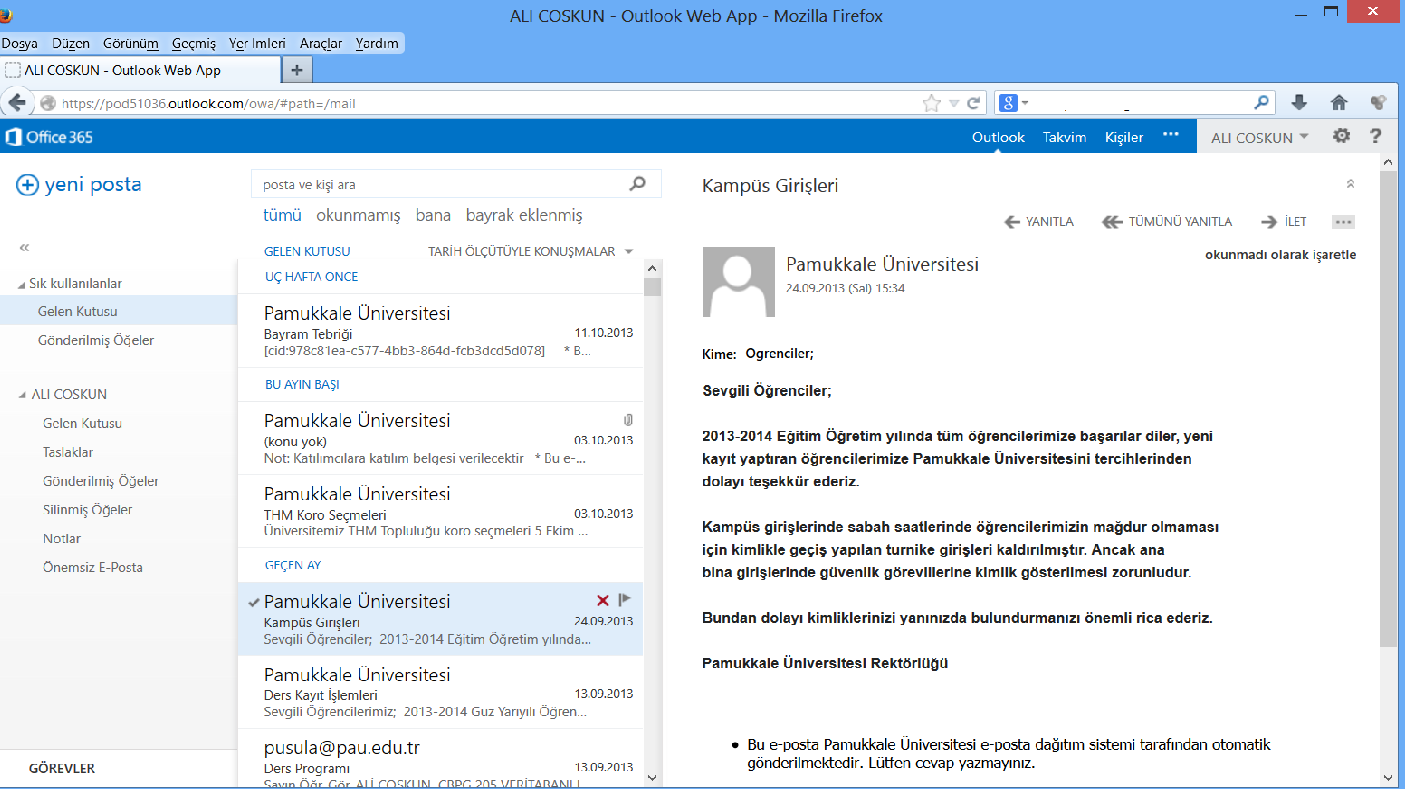Open TARIH ÖLÇÜTÜYLE KONUŞMALAR sort dropdown
Viewport: 1405px width, 789px height.
coord(531,252)
